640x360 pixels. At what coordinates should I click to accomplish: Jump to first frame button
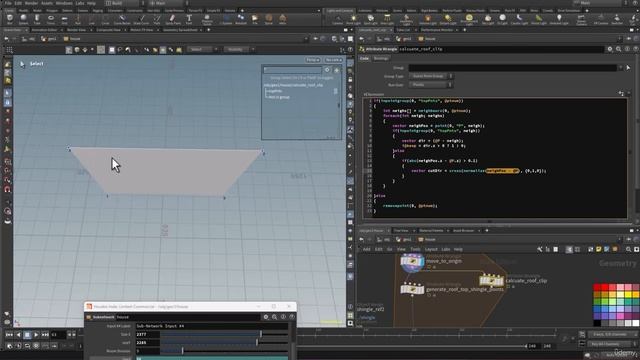[x=9, y=335]
